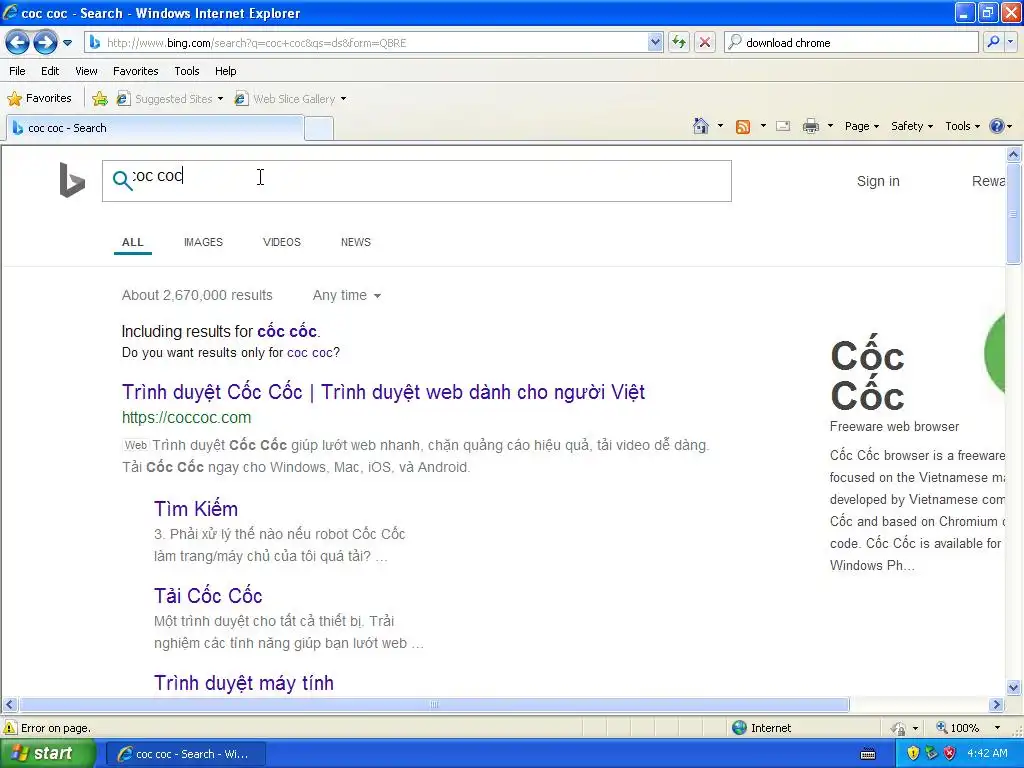Open the Page command menu
Viewport: 1024px width, 768px height.
(861, 126)
